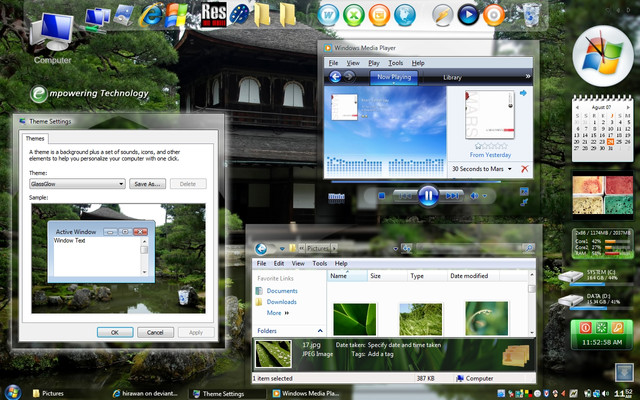The image size is (640, 400).
Task: Open the recent pages dropdown in explorer
Action: pyautogui.click(x=282, y=248)
